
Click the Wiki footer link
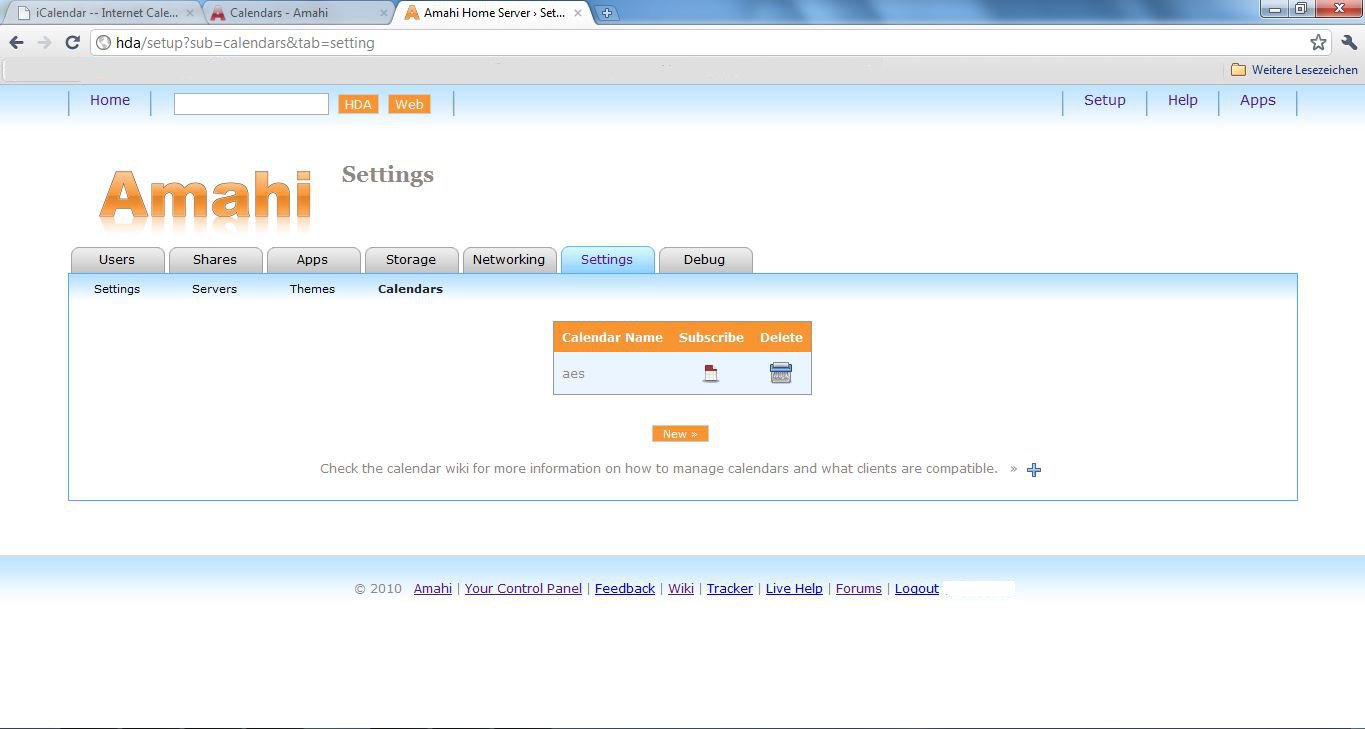[681, 589]
